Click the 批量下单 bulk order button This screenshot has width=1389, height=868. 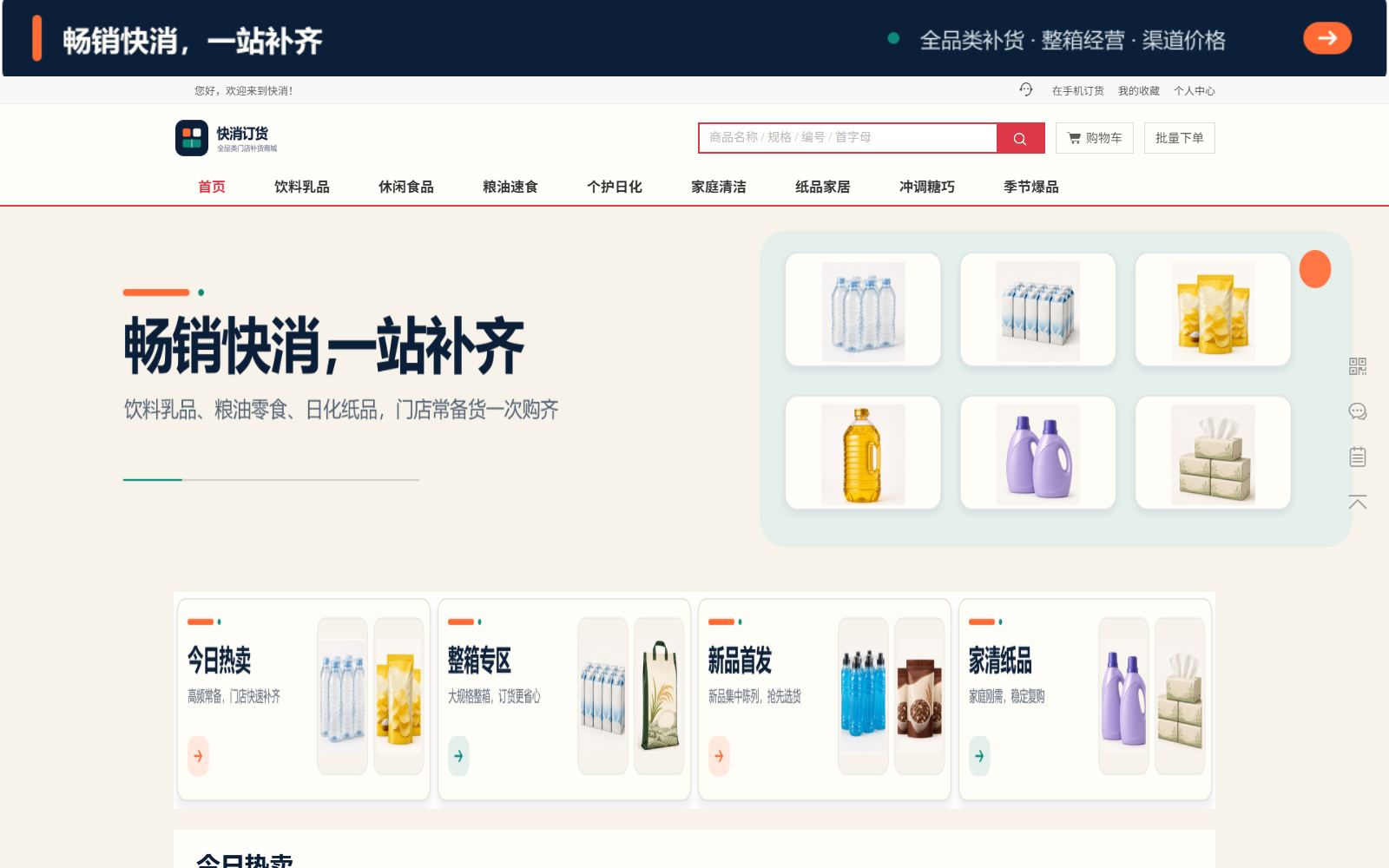tap(1180, 138)
